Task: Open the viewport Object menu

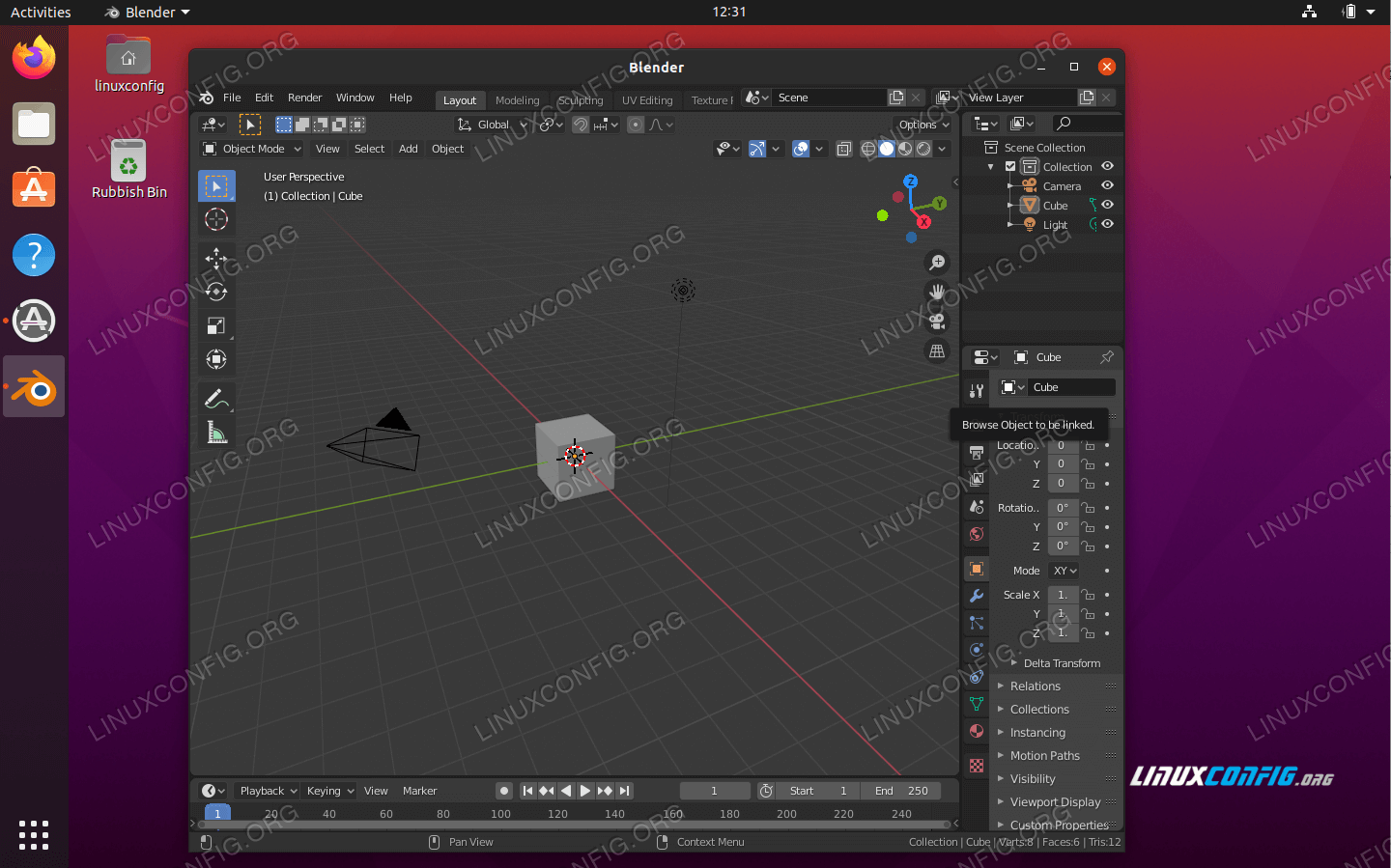Action: click(x=447, y=149)
